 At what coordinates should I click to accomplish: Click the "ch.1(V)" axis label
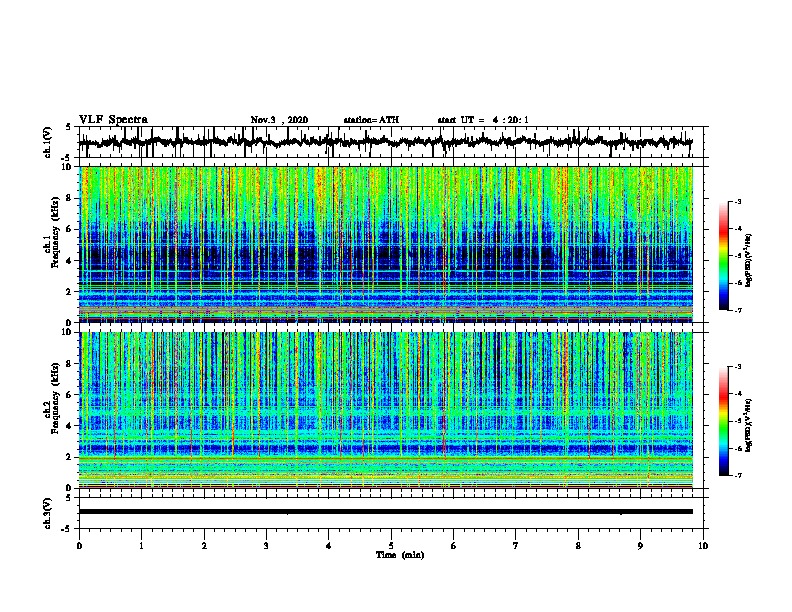pyautogui.click(x=47, y=142)
